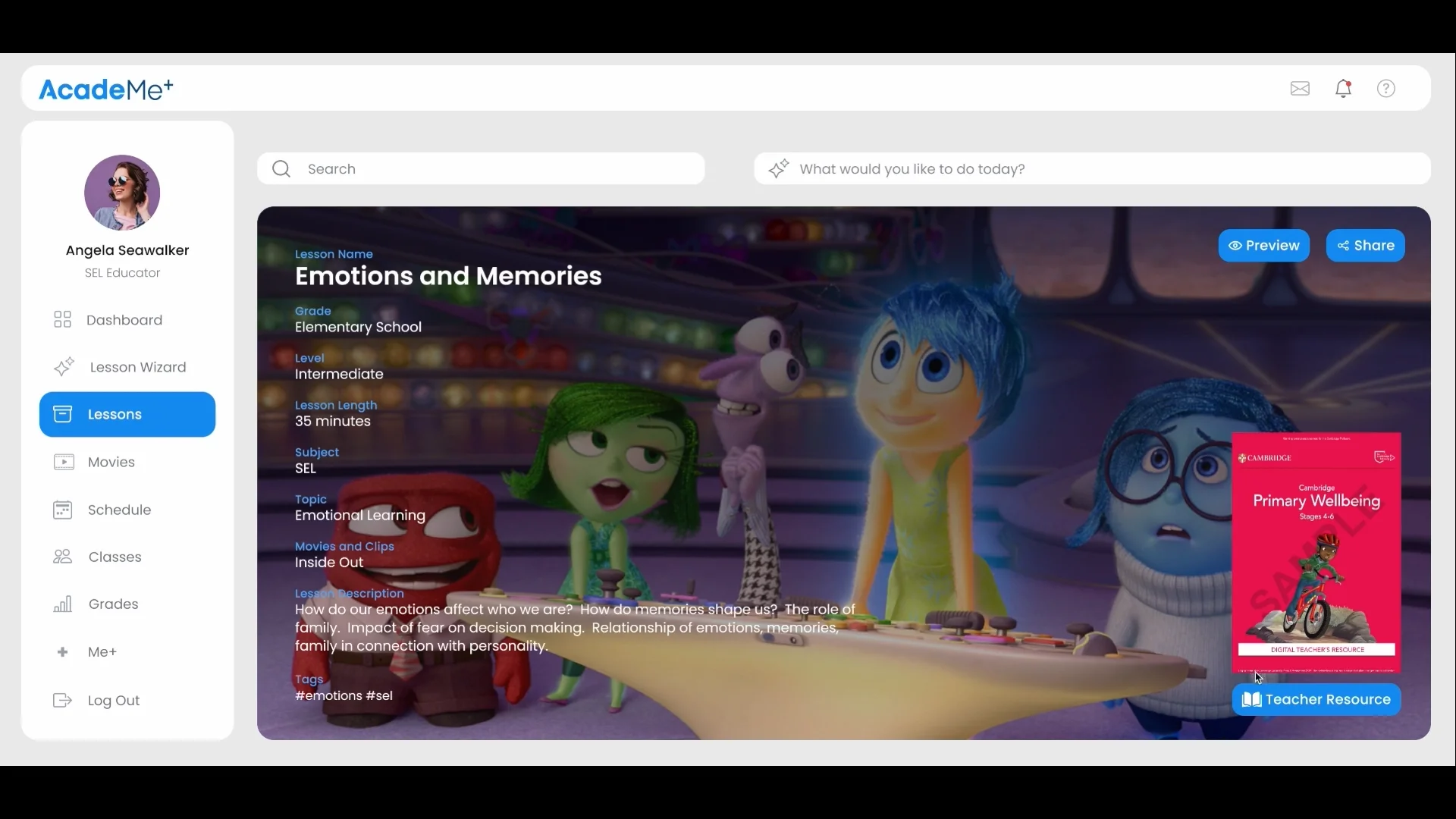
Task: Select the Lessons notebook icon
Action: 64,414
